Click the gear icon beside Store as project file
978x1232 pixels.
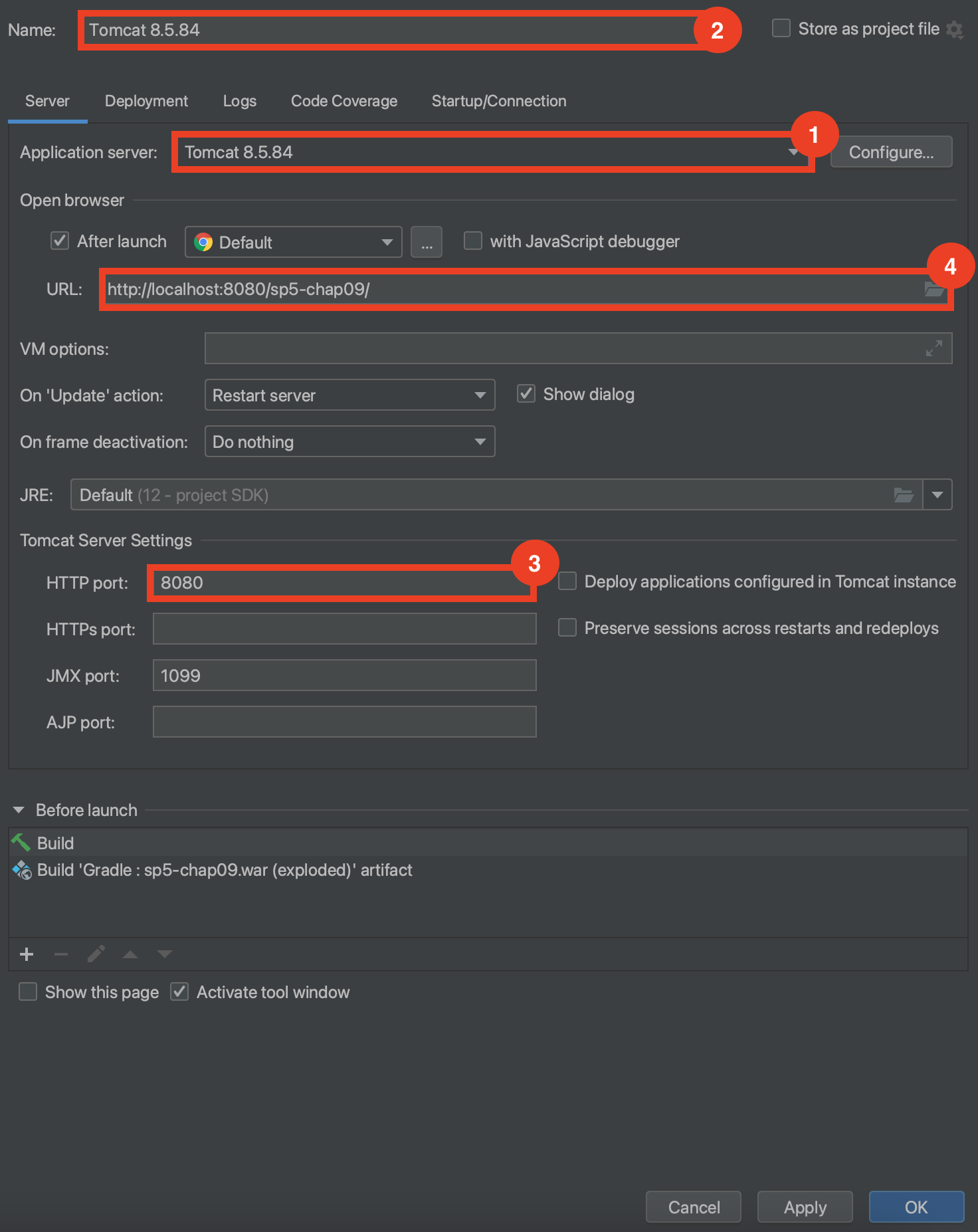point(955,30)
